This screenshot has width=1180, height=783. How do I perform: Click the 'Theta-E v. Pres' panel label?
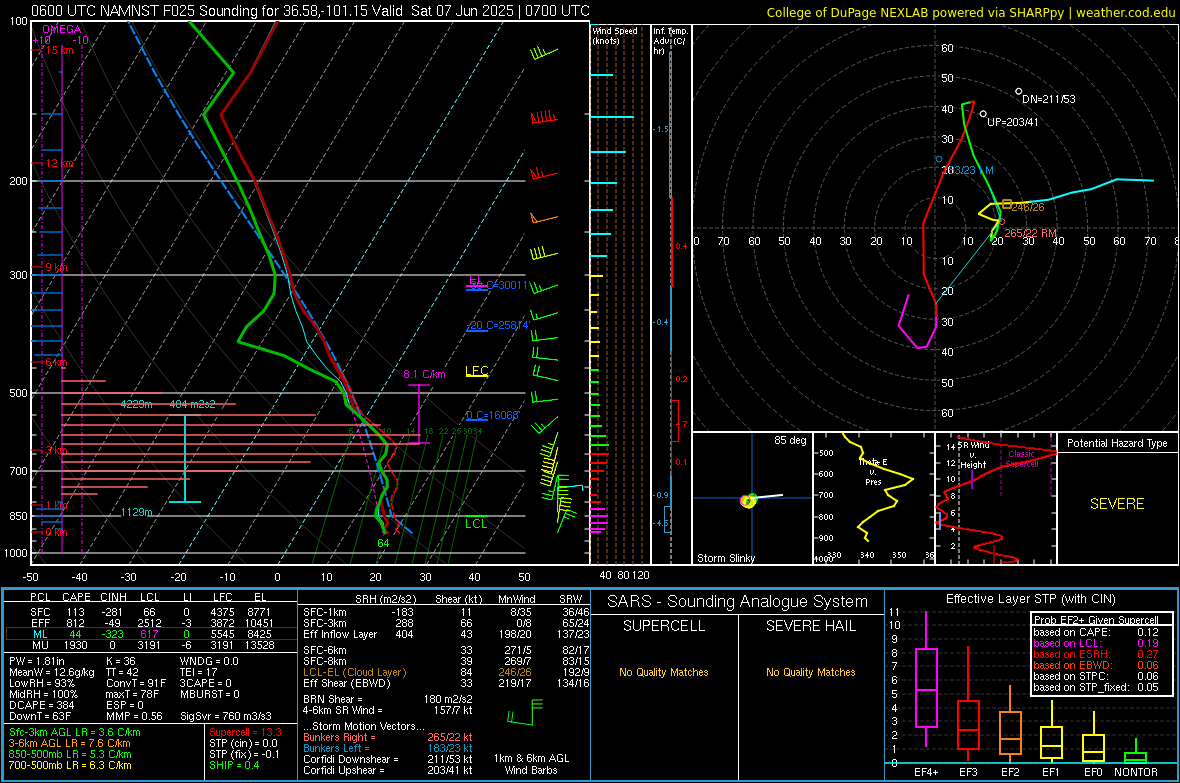(874, 471)
